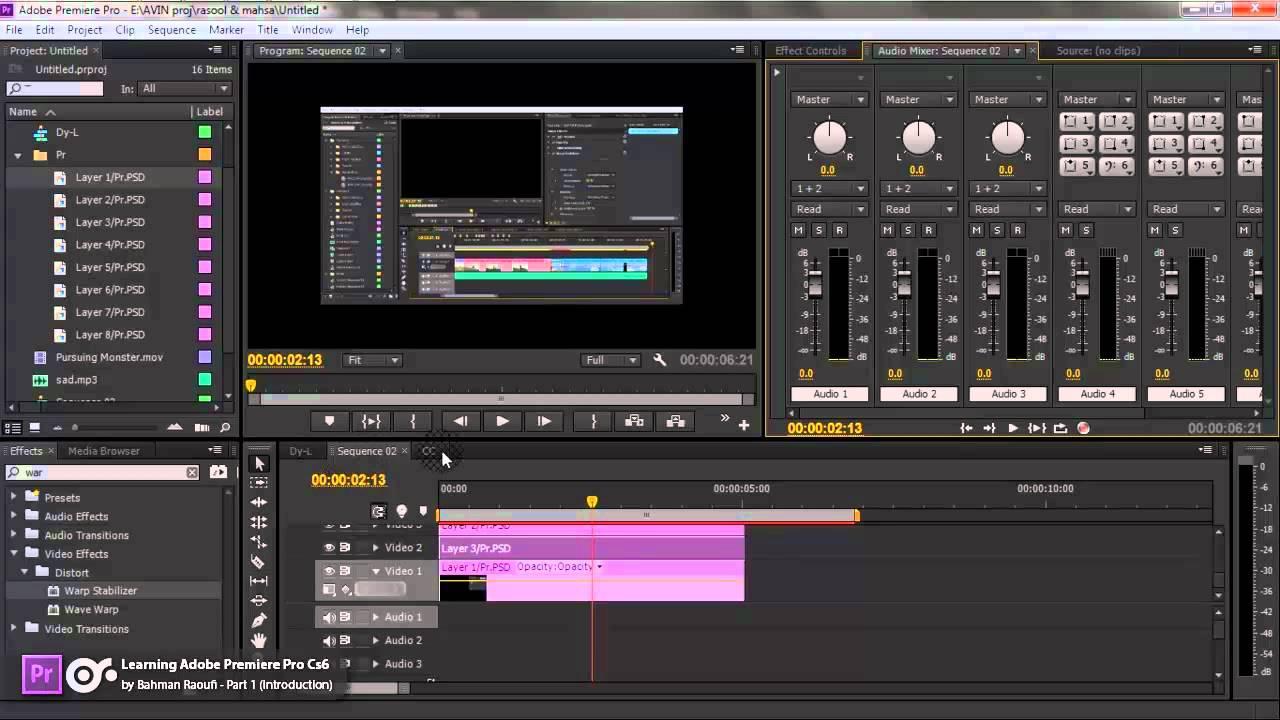
Task: Add marker in Program monitor
Action: [x=329, y=421]
